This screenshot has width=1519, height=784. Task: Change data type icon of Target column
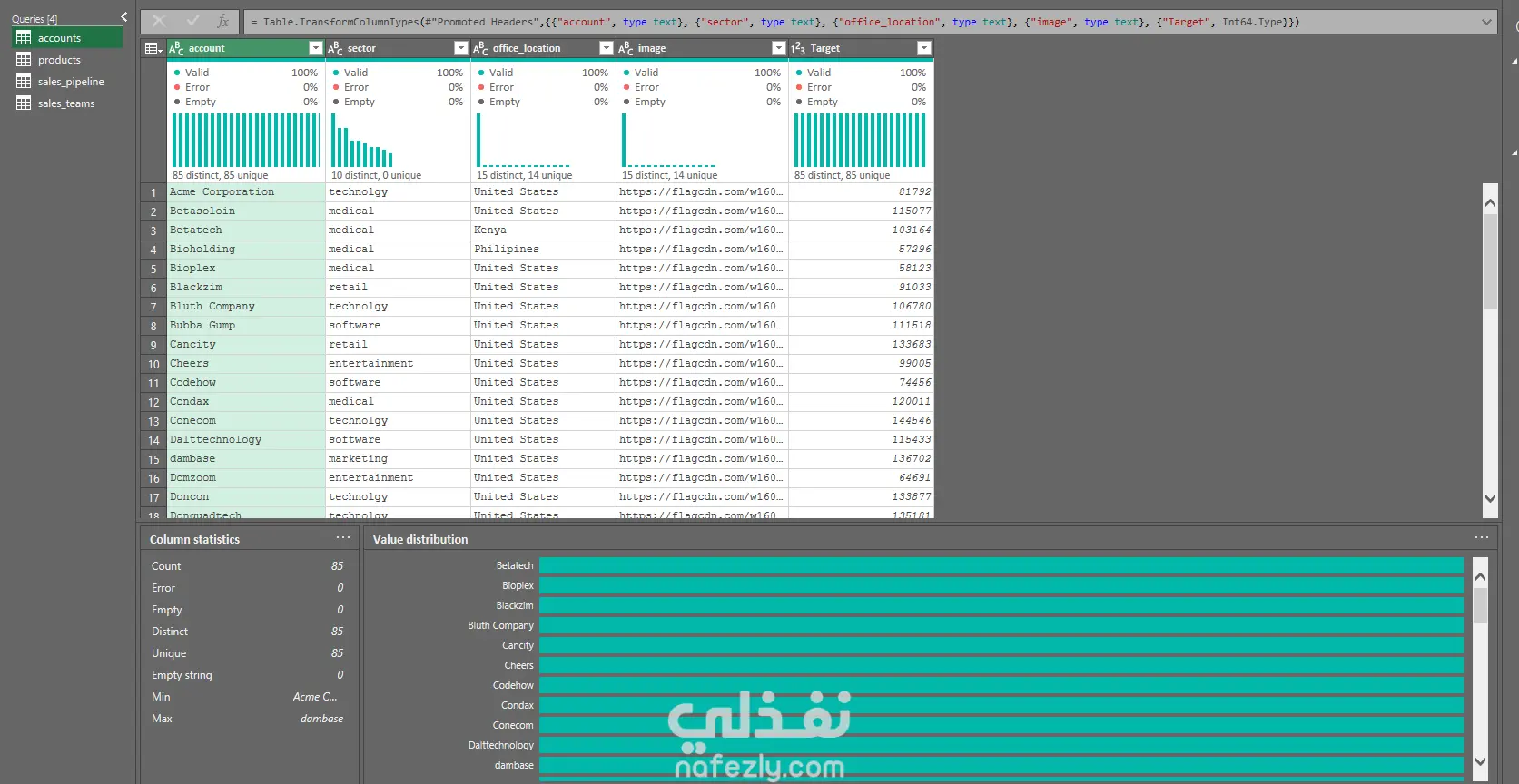point(798,48)
